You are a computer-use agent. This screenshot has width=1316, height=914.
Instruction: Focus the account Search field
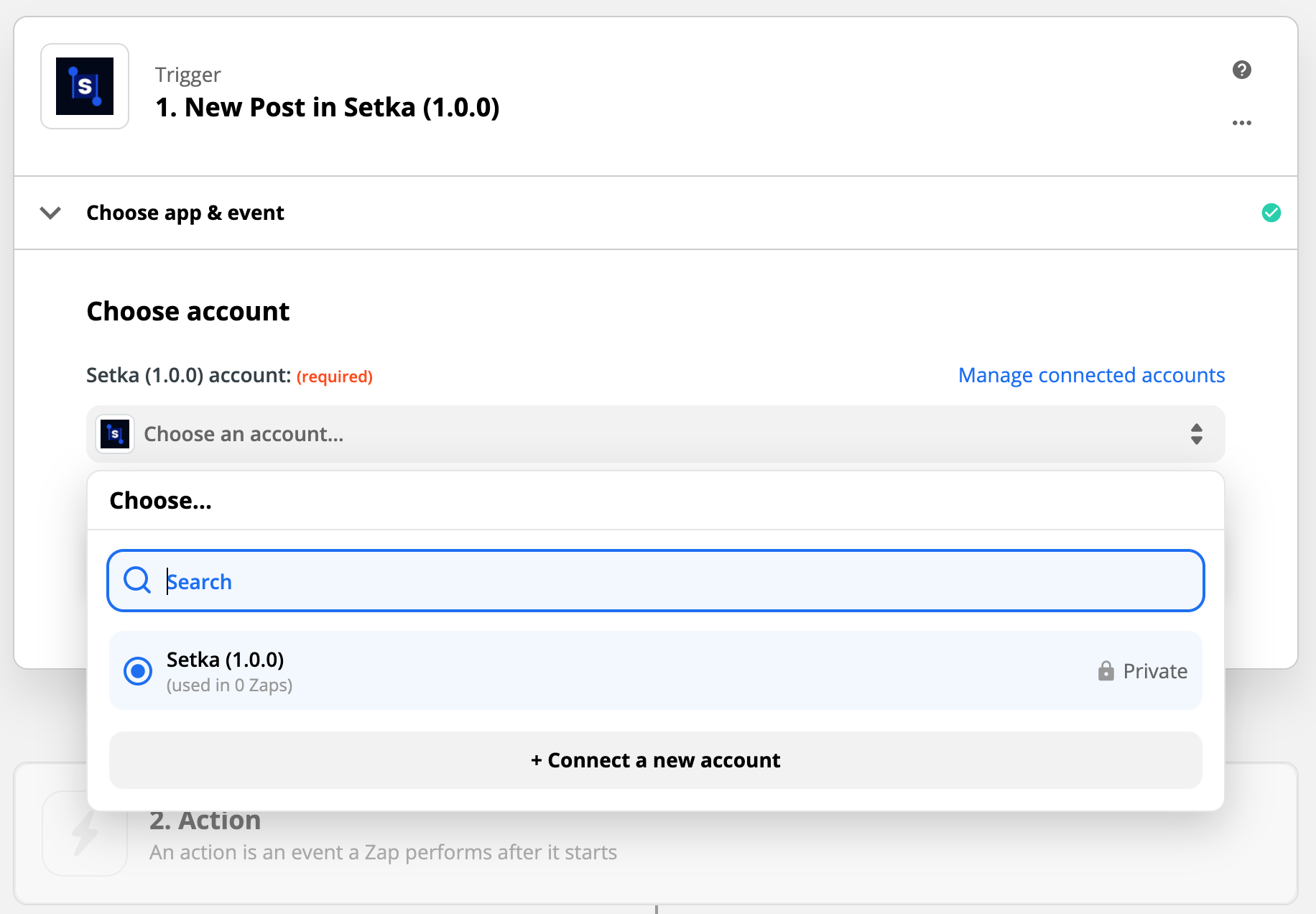(x=655, y=581)
